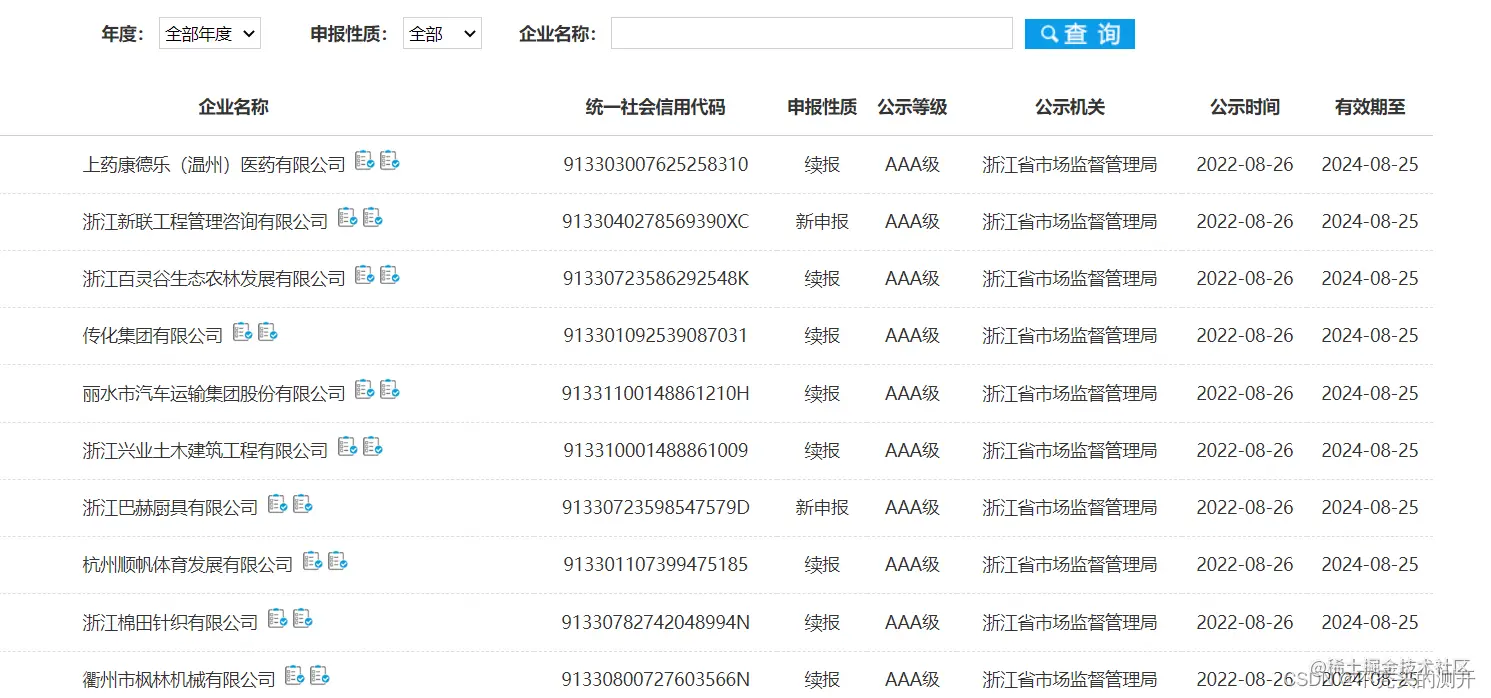Click first checklist icon by 丽水市汽车运输集团股份有限公司
The width and height of the screenshot is (1491, 698).
tap(365, 389)
